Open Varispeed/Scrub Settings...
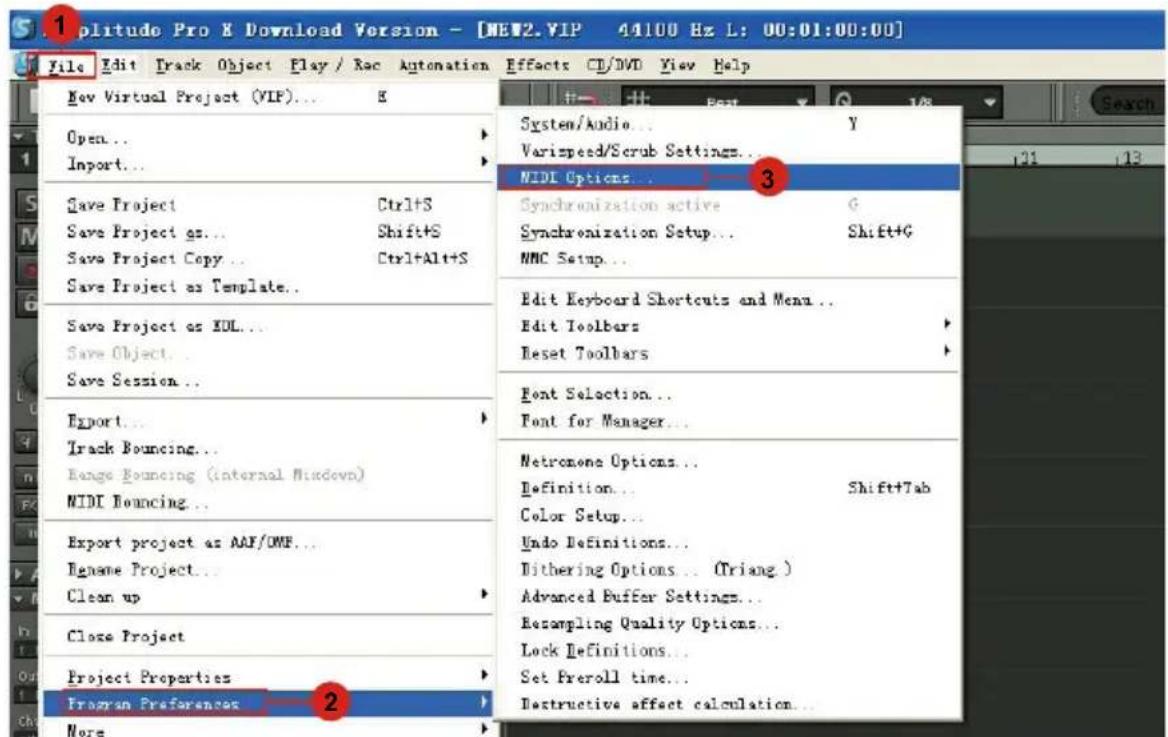Screen dimensions: 1168x737 pos(729,151)
